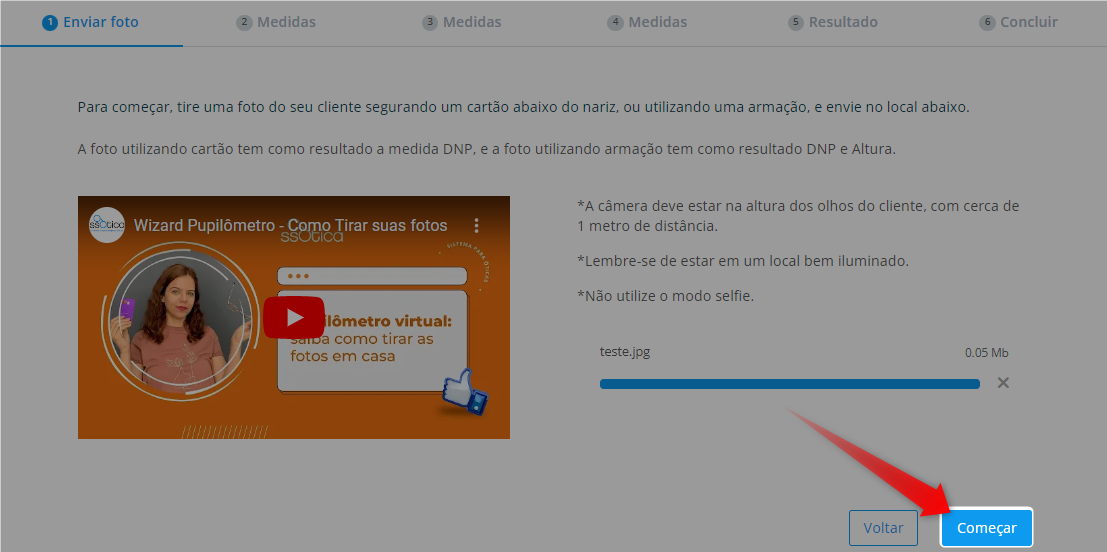Click the Começar button
This screenshot has height=552, width=1107.
coord(986,527)
